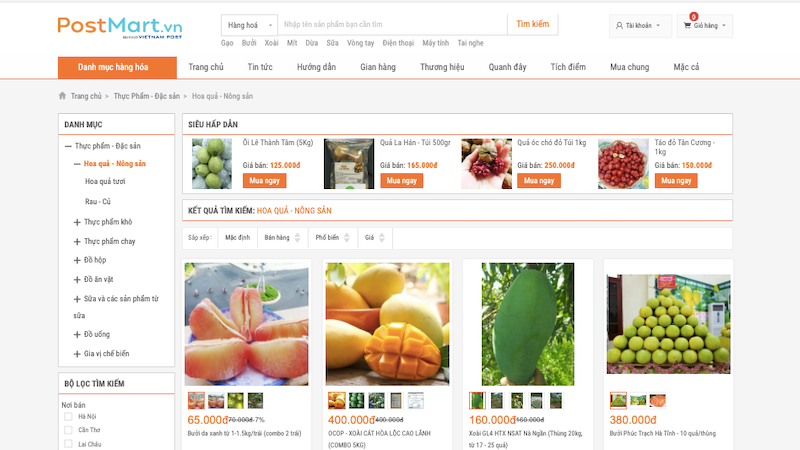800x450 pixels.
Task: Focus the product search input field
Action: [393, 24]
